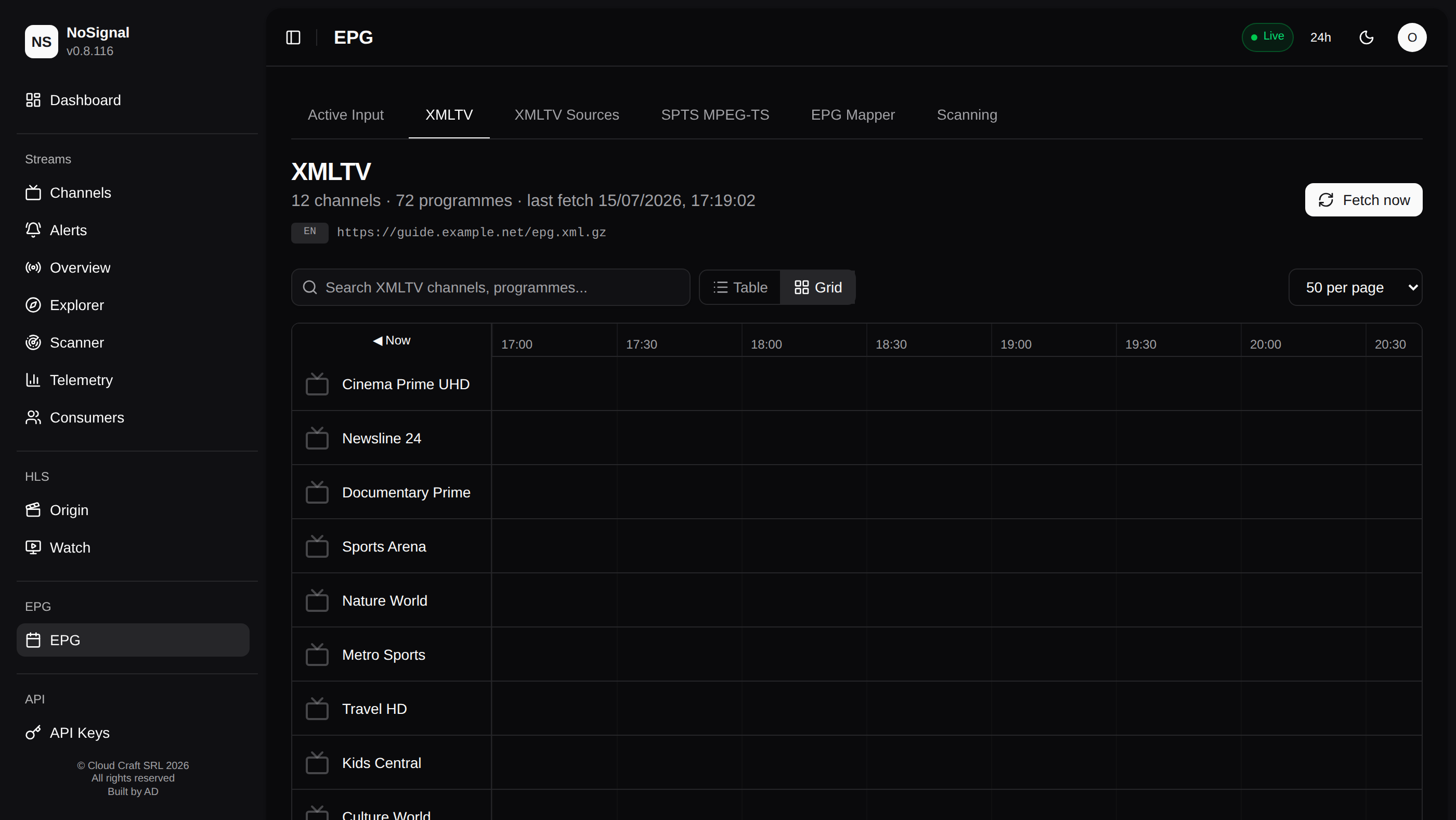1456x820 pixels.
Task: Open Scanner radar item
Action: tap(133, 343)
